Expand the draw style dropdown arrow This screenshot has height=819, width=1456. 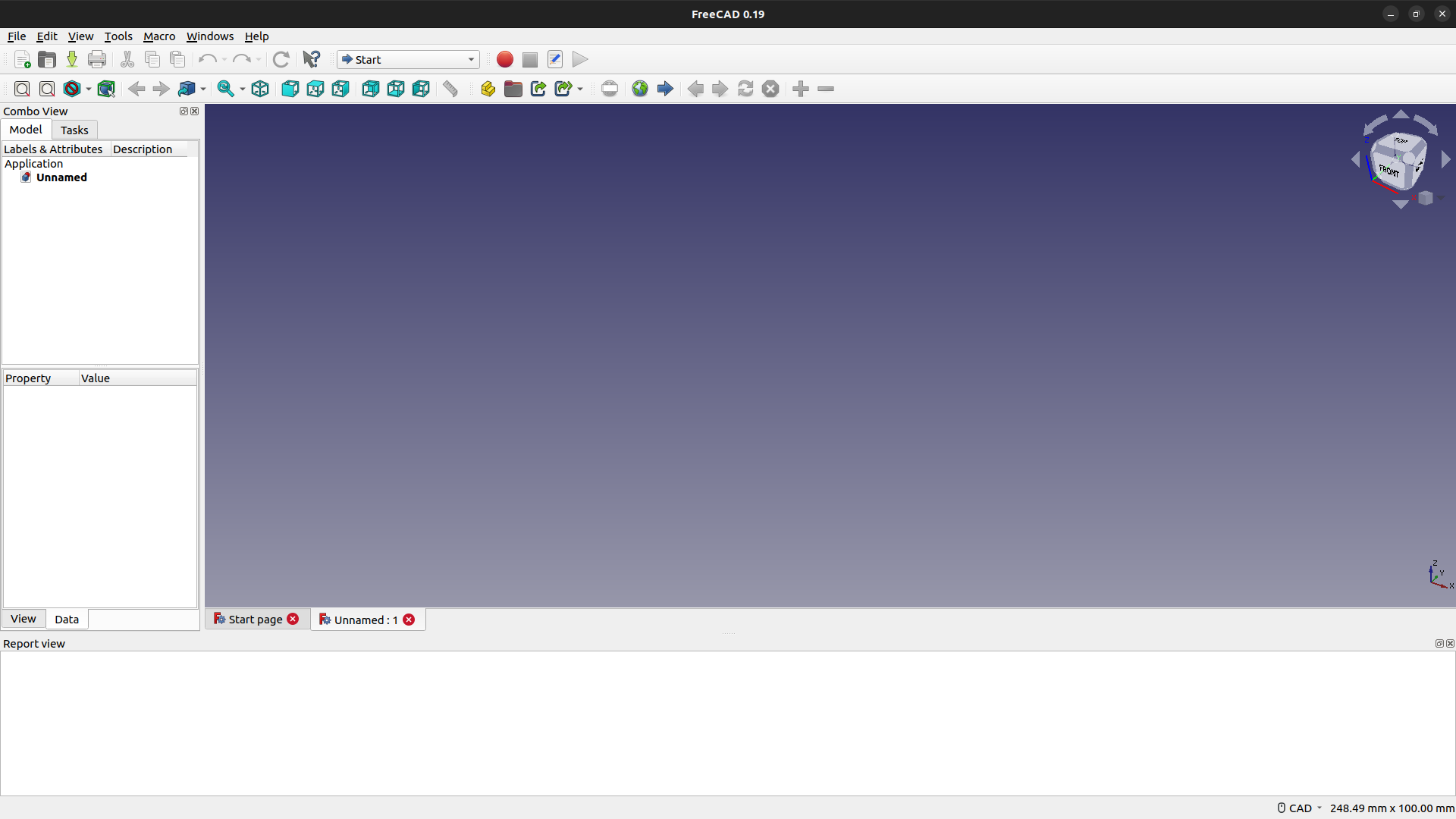click(89, 89)
